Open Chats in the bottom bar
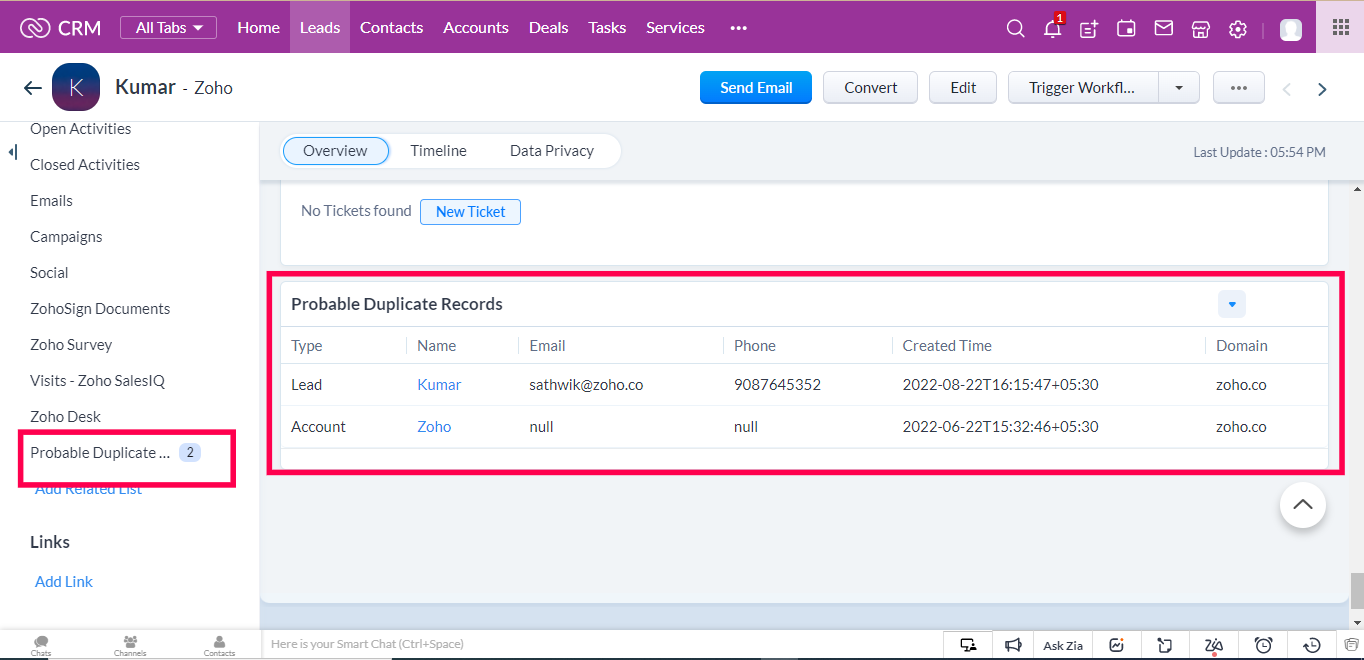The image size is (1364, 660). point(41,645)
